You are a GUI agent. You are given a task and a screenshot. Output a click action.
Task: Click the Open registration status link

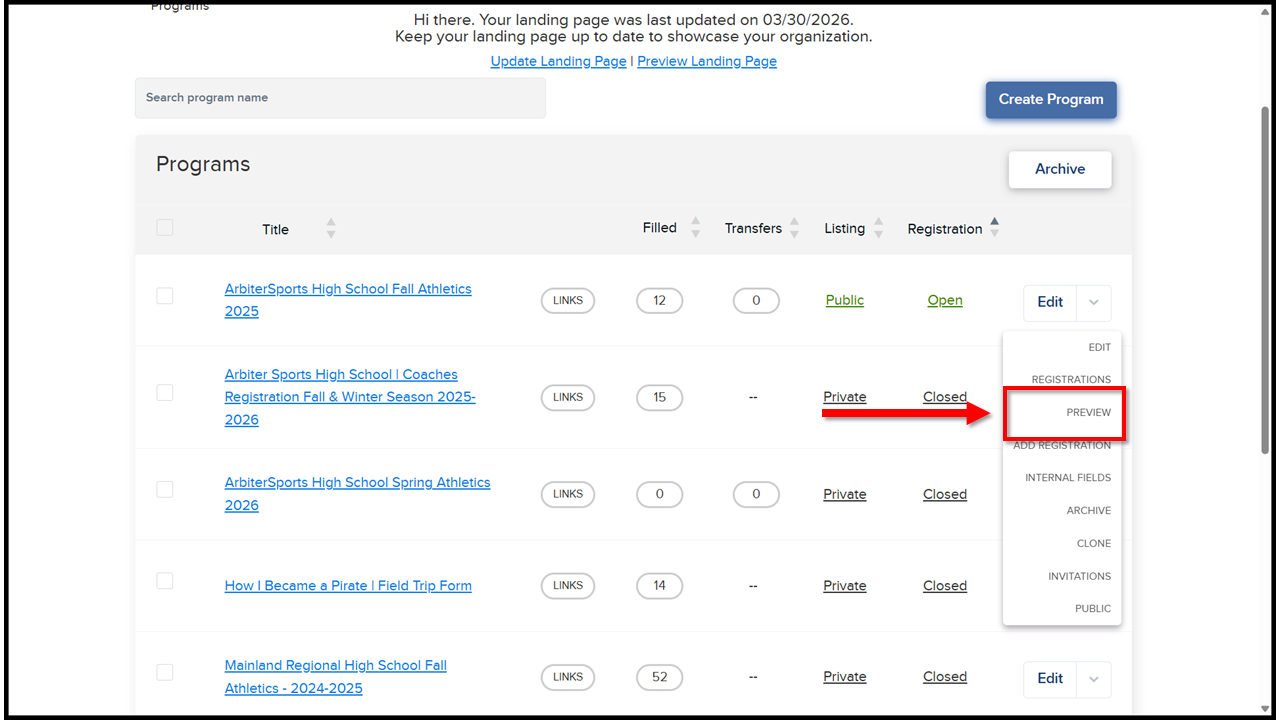[x=945, y=300]
